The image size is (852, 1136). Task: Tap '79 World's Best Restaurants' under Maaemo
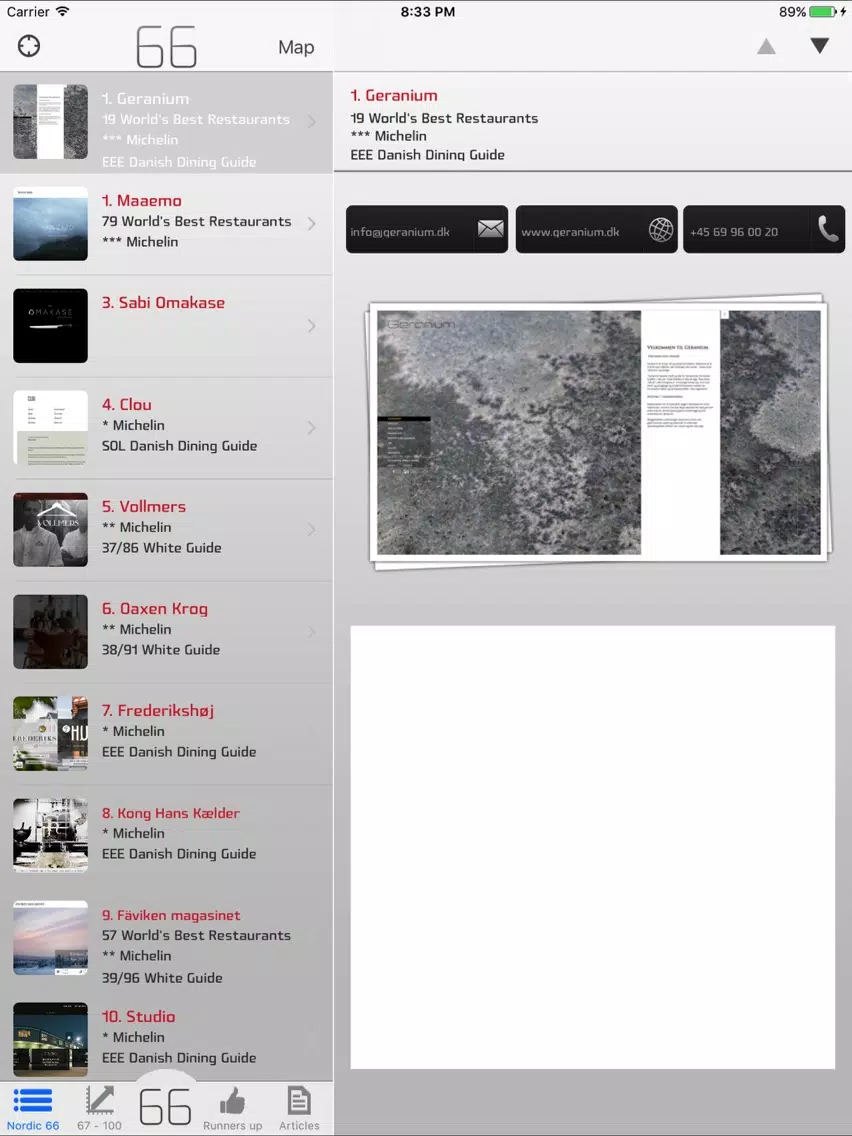(196, 221)
